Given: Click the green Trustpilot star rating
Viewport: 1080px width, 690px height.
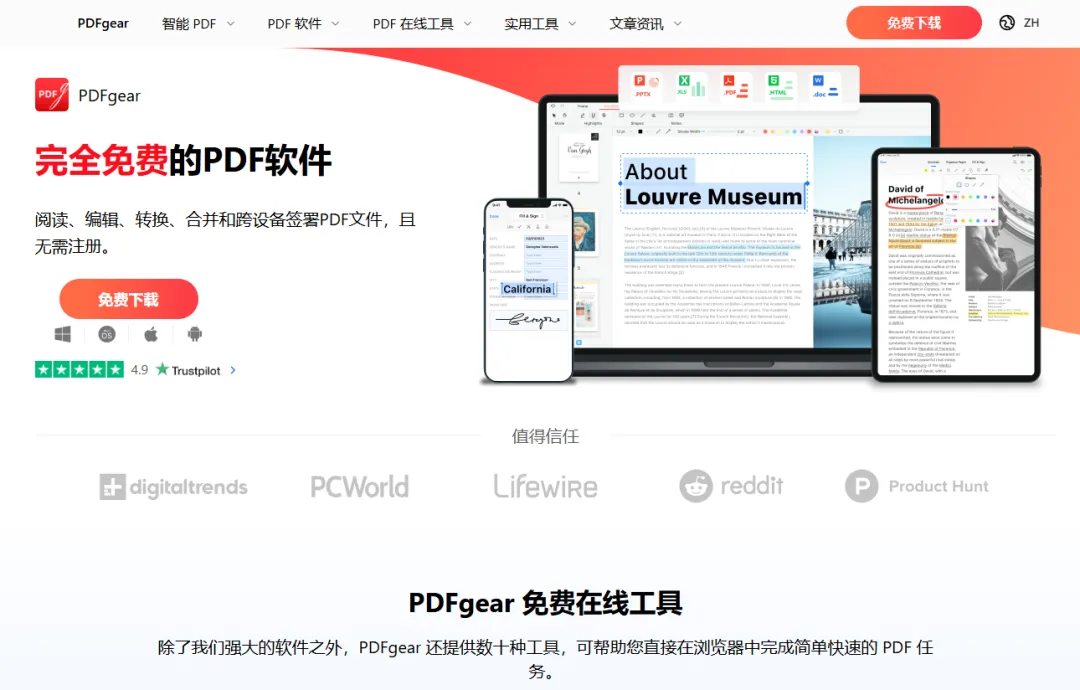Looking at the screenshot, I should point(79,370).
